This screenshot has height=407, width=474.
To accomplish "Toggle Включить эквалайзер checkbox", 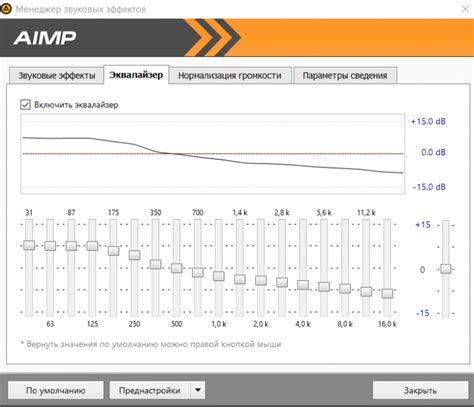I will (25, 105).
